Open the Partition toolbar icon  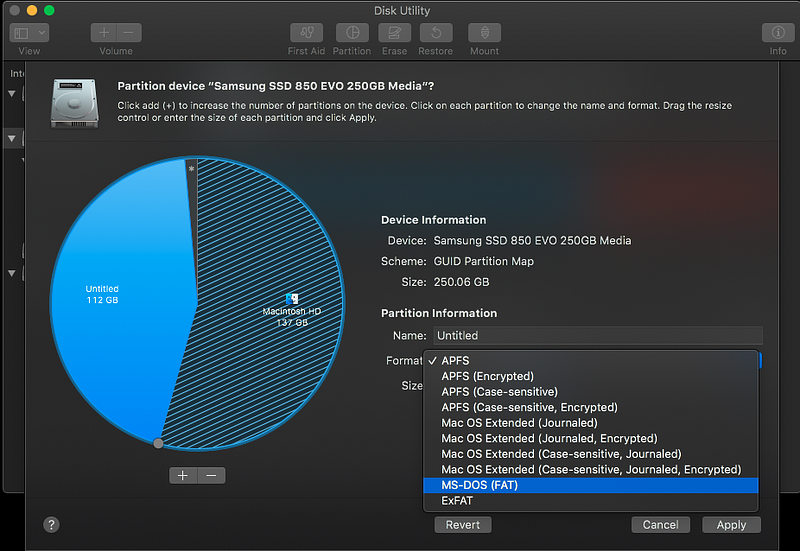[352, 33]
